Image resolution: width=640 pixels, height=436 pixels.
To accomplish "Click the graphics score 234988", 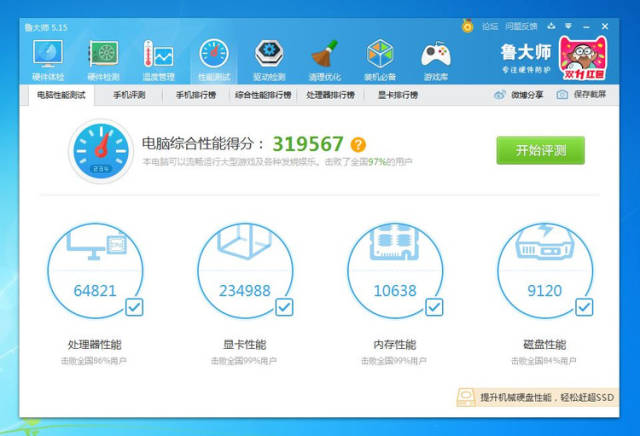I will coord(245,291).
